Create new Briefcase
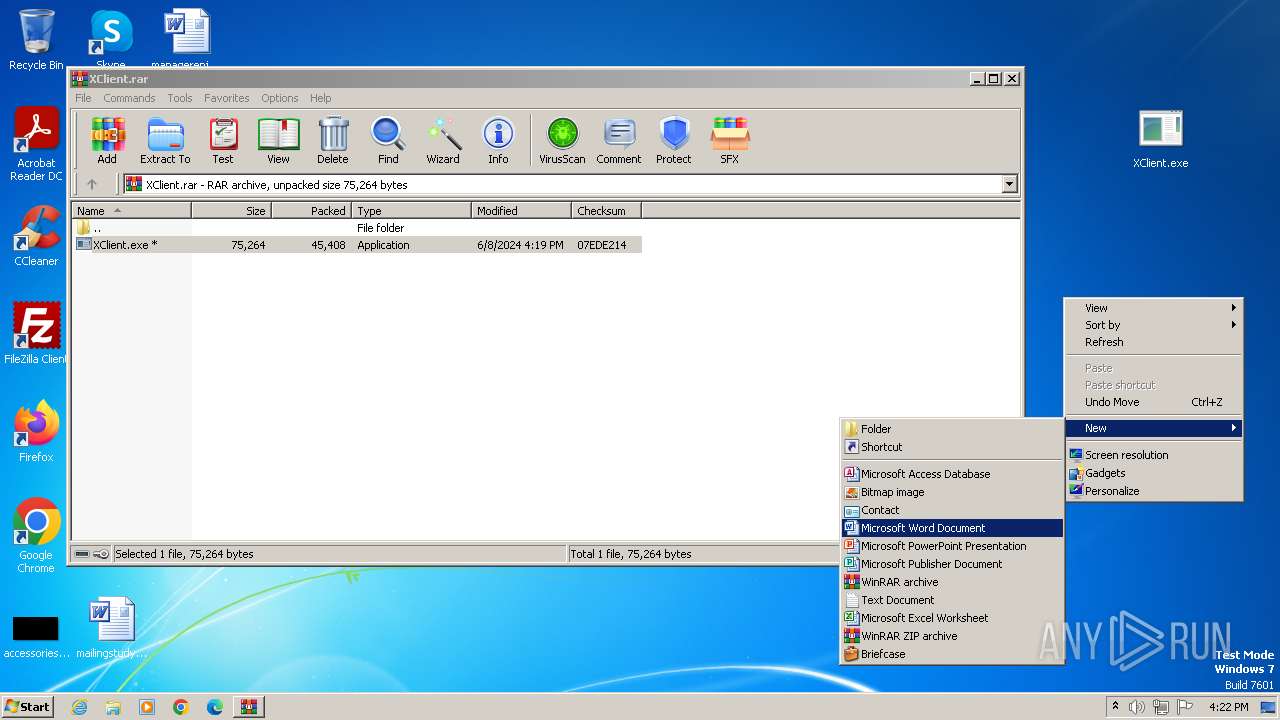1280x720 pixels. 952,654
